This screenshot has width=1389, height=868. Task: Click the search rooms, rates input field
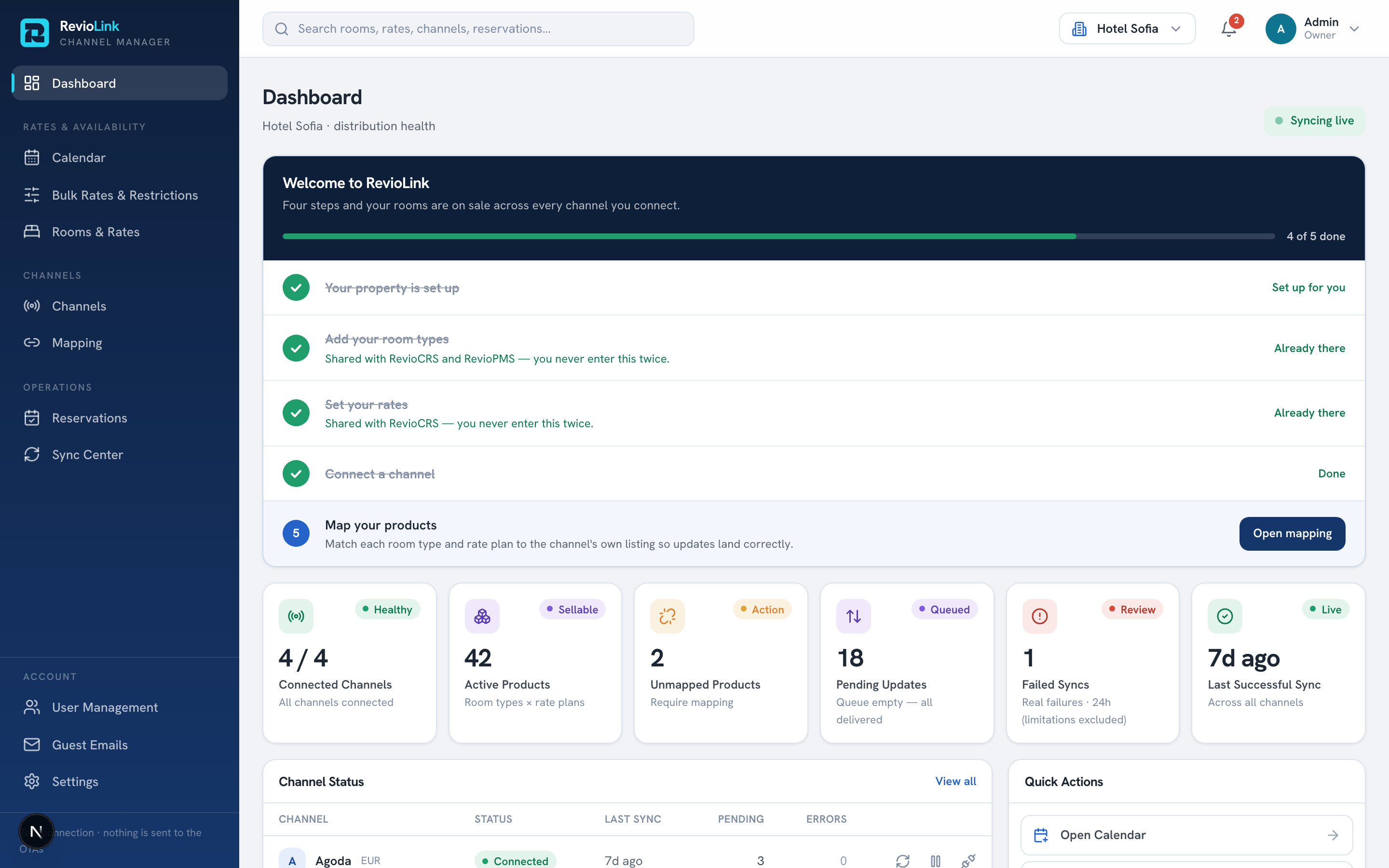[478, 29]
